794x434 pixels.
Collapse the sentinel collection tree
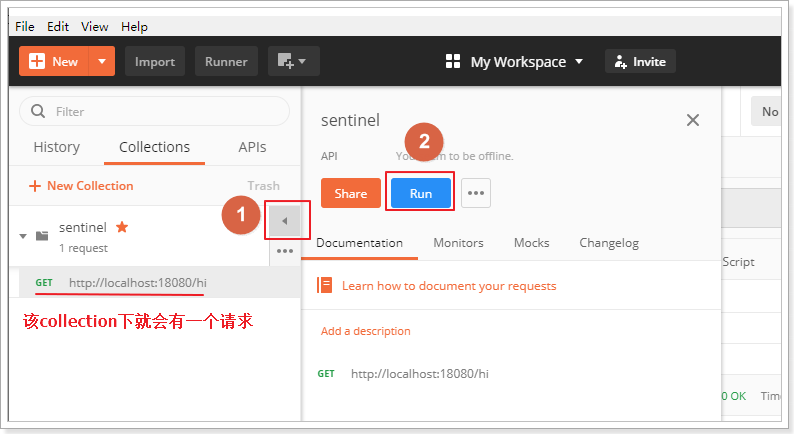[x=23, y=236]
